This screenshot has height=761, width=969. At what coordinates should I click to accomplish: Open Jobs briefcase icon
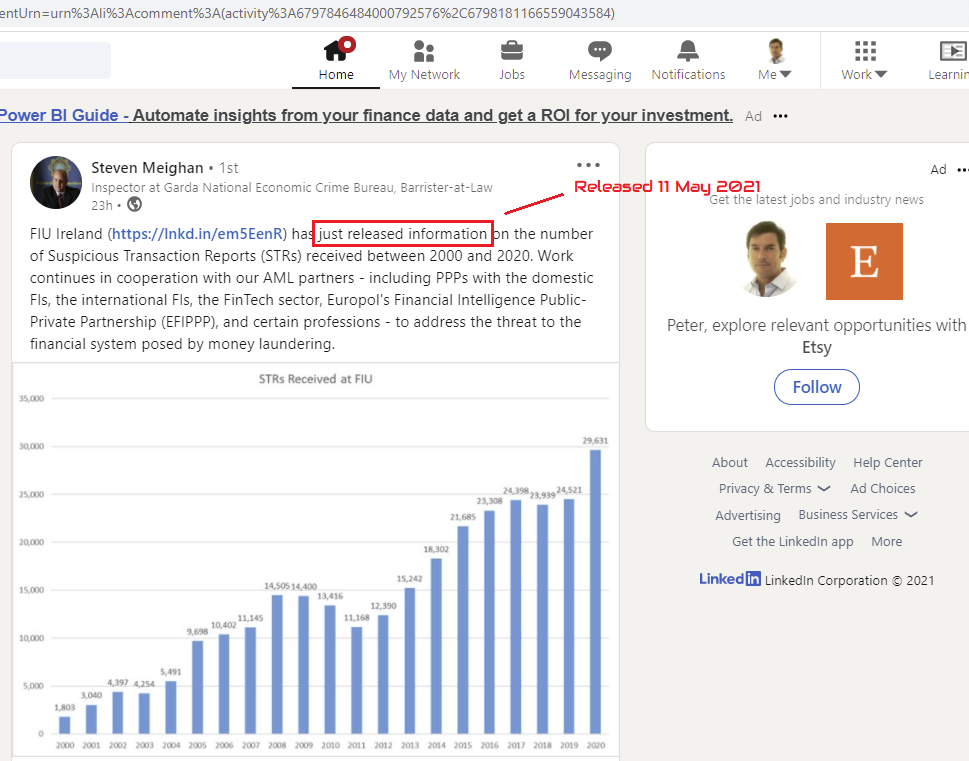coord(512,51)
